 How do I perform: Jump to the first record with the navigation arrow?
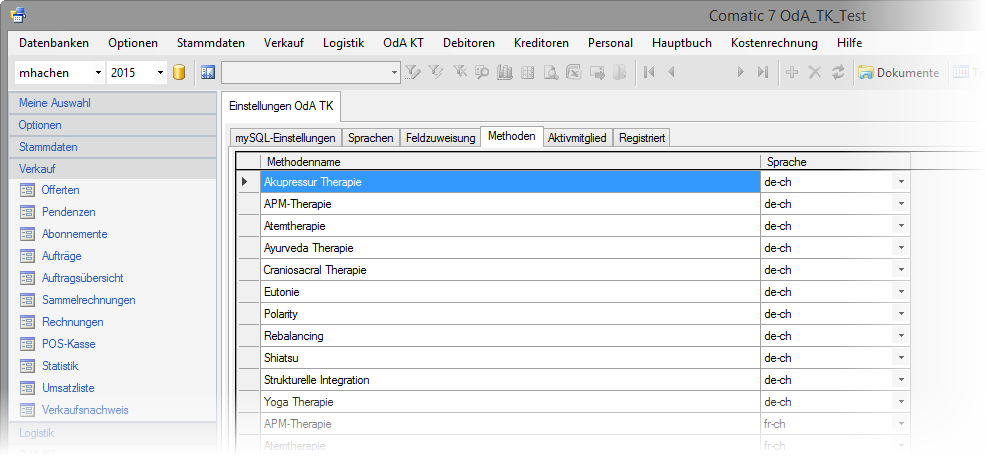(x=650, y=72)
